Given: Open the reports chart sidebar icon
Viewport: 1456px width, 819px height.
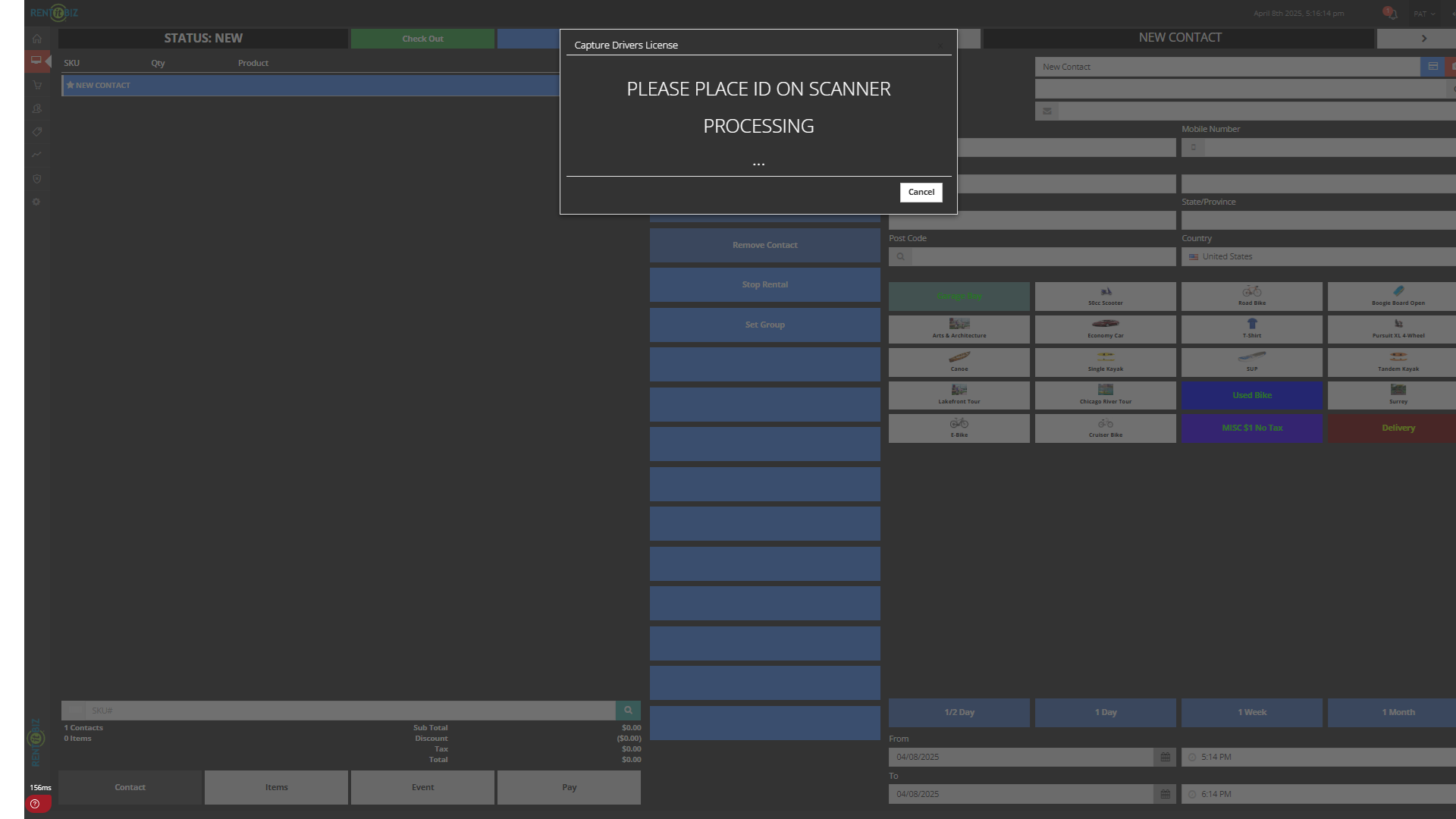Looking at the screenshot, I should pyautogui.click(x=36, y=155).
